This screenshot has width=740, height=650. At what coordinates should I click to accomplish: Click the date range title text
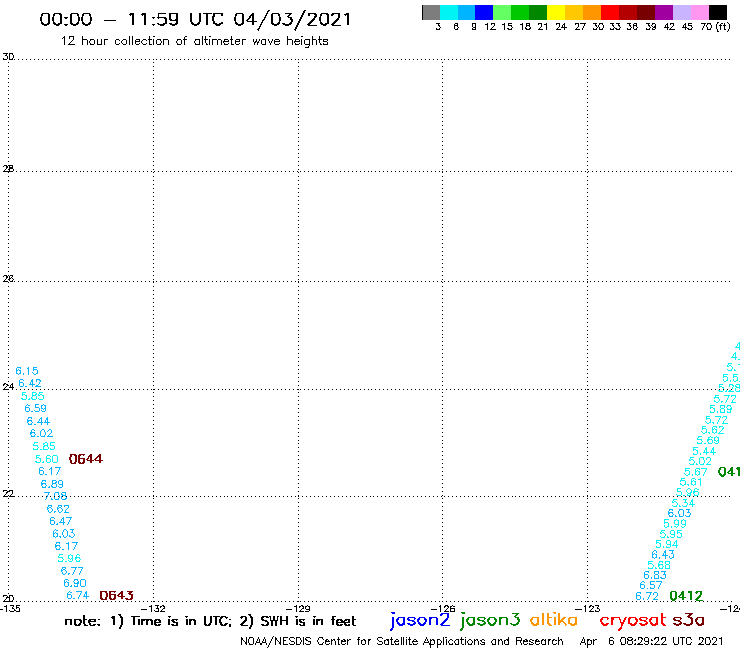point(195,20)
